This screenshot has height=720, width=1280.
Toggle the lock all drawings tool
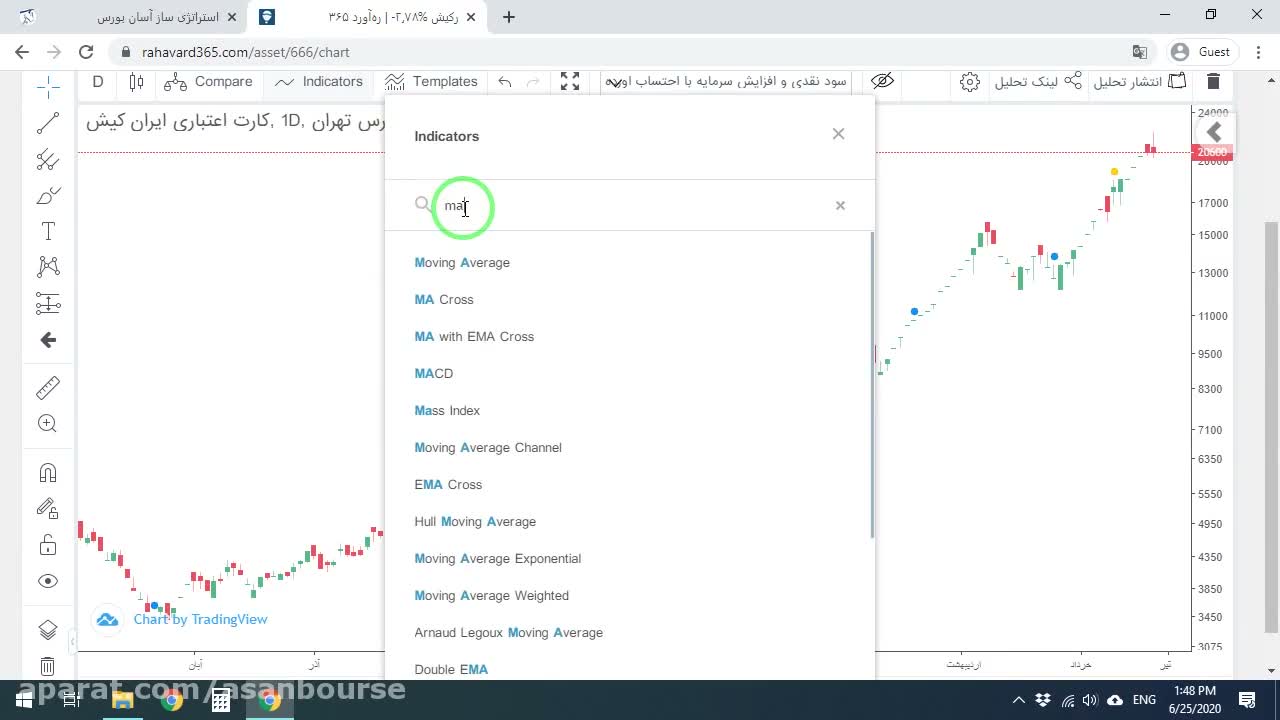click(48, 545)
